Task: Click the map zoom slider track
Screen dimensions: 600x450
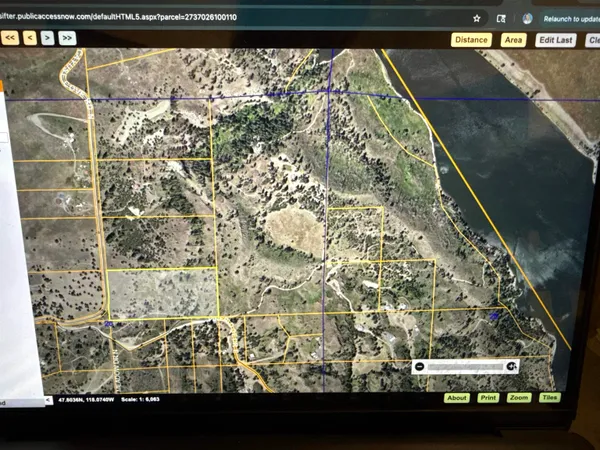Action: coord(465,366)
